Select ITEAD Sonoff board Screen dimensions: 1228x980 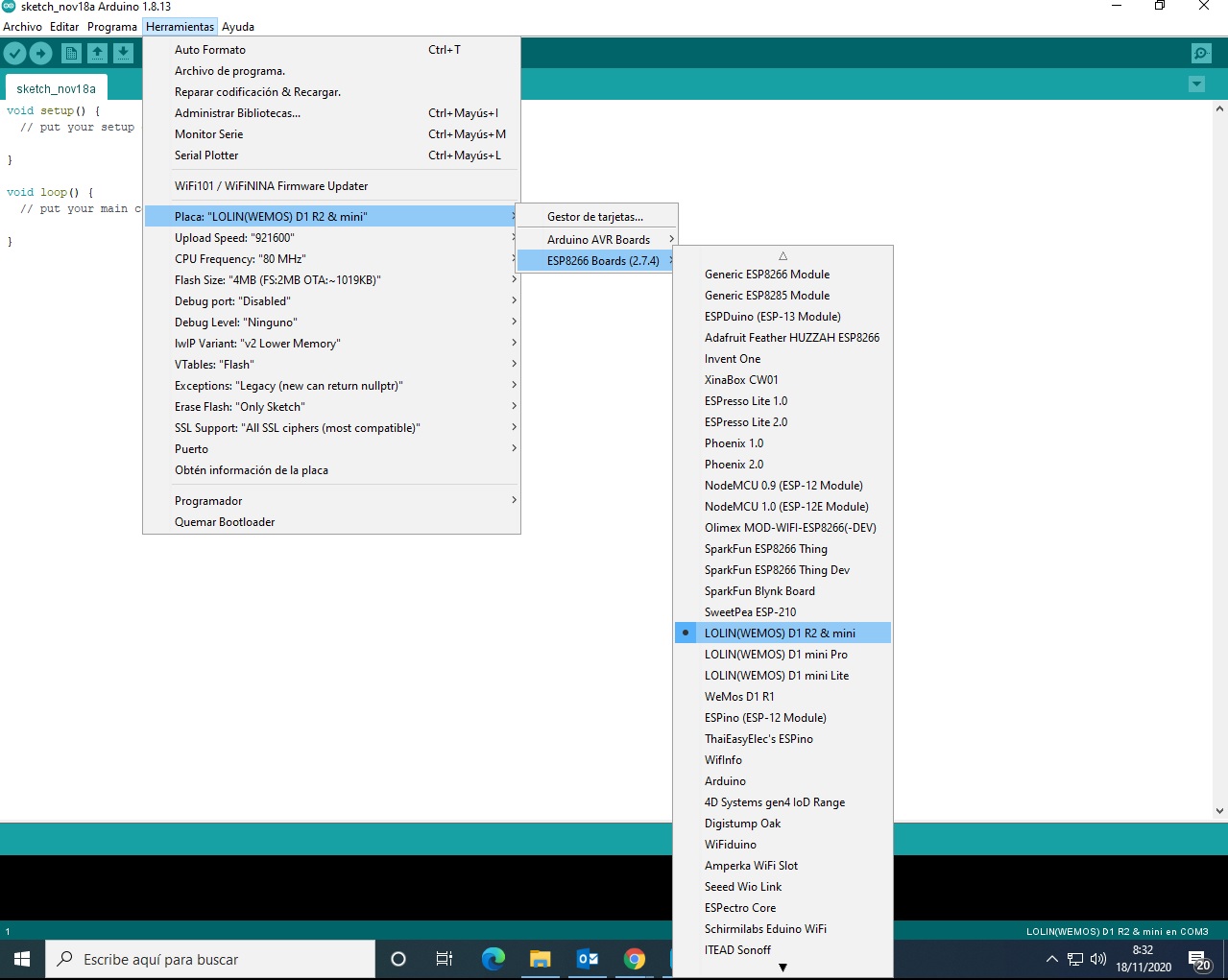783,950
